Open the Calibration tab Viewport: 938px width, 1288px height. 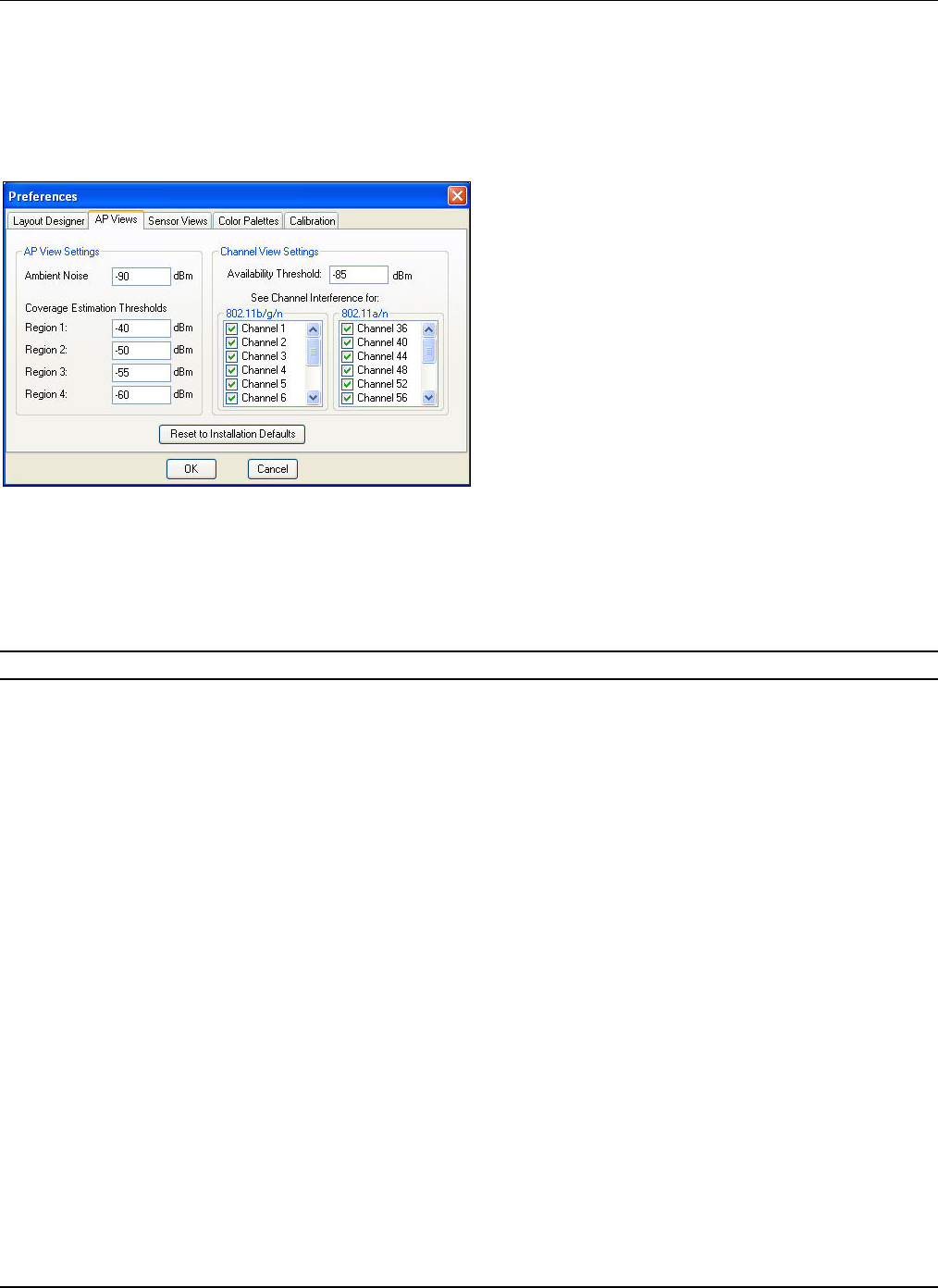312,221
